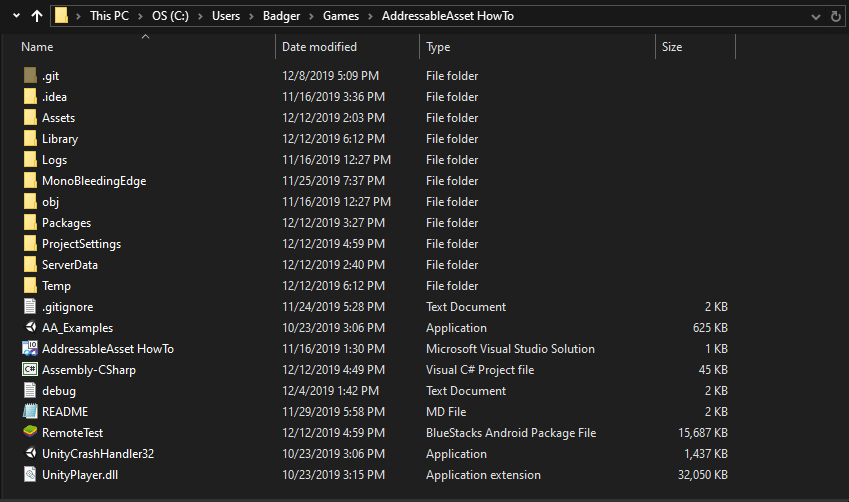Click the 'BlueStacks Android Package File' type cell
The width and height of the screenshot is (849, 502).
click(511, 433)
